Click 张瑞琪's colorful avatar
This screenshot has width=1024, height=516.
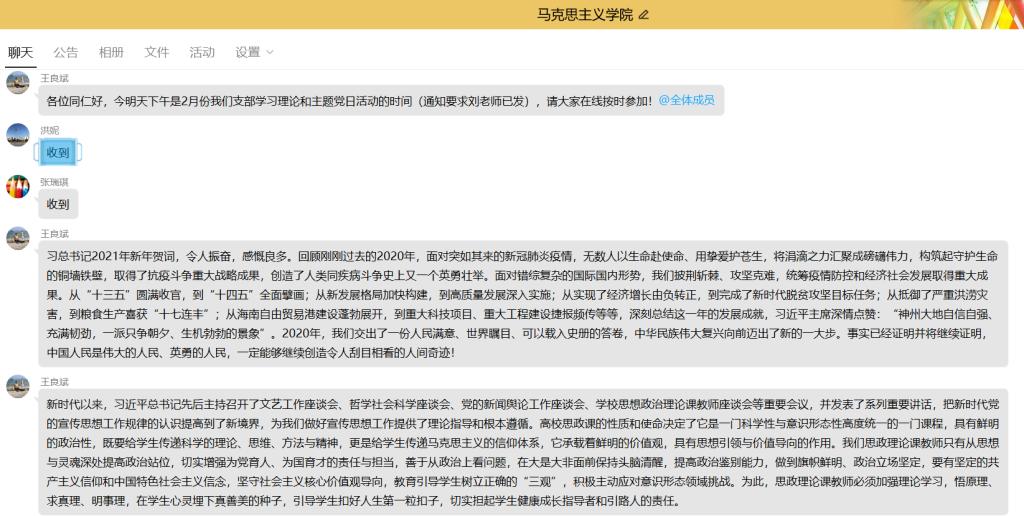coord(18,187)
